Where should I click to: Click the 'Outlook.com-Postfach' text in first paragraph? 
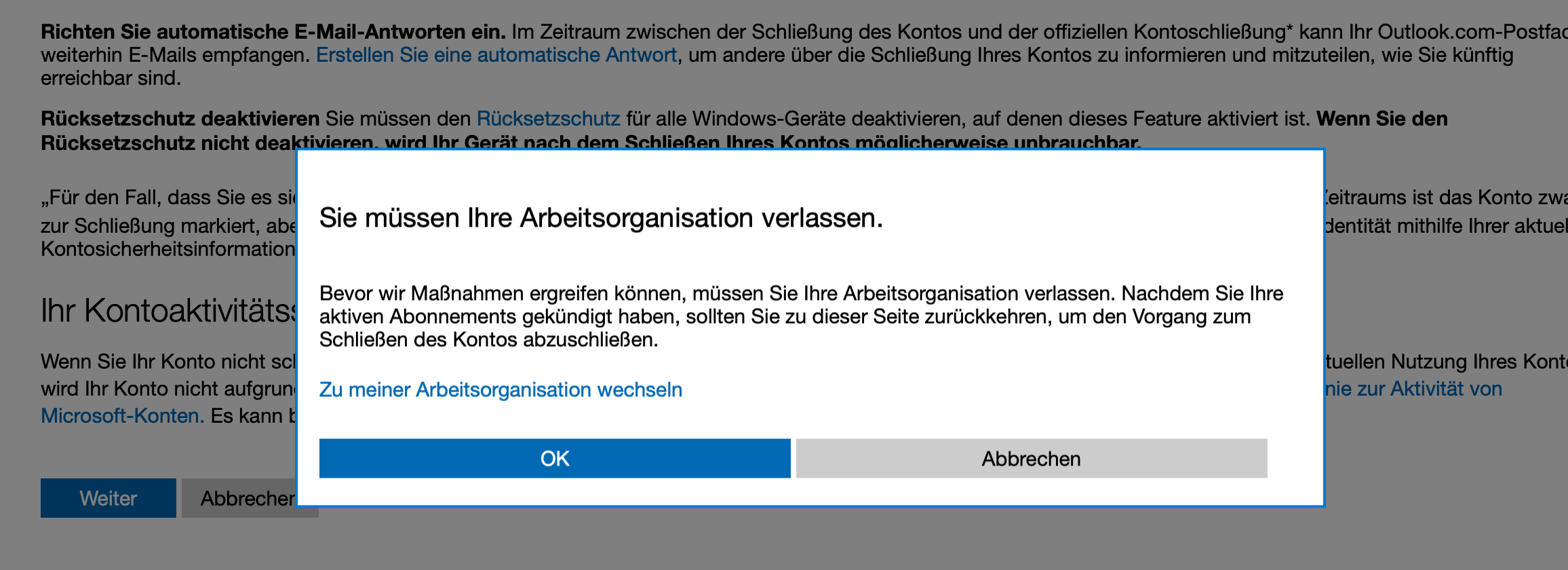[1472, 32]
